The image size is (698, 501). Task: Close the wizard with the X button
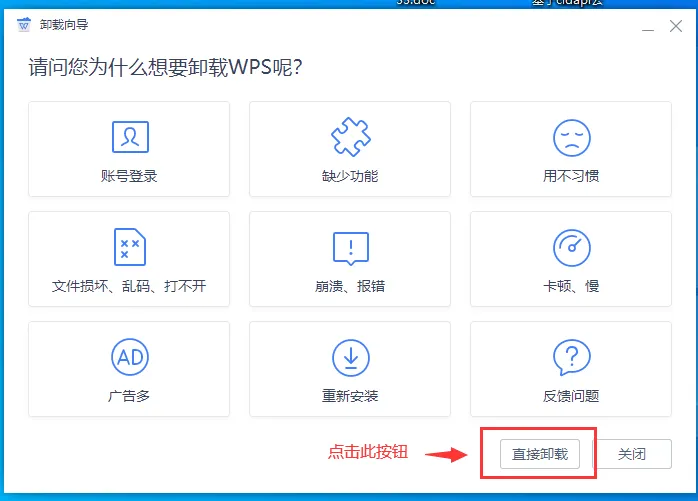pos(676,26)
